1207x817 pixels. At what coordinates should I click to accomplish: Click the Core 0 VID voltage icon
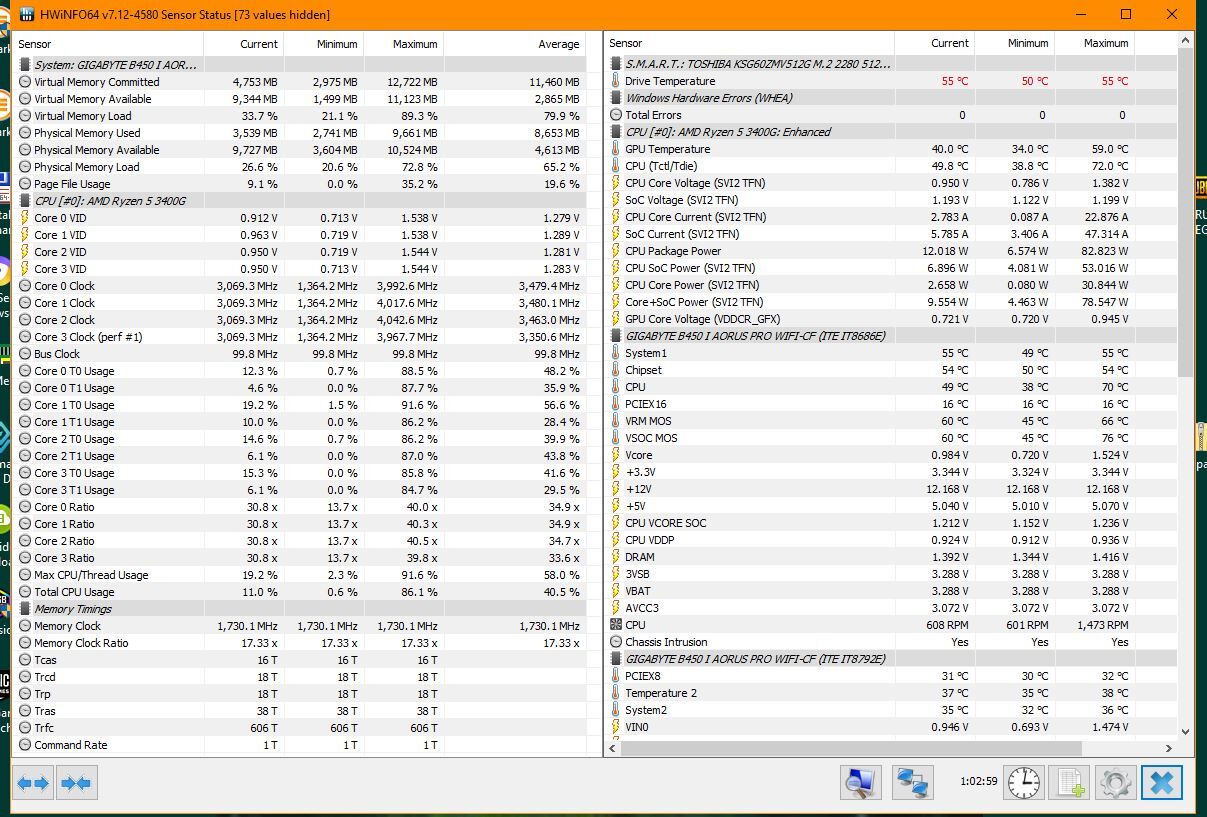[x=25, y=218]
